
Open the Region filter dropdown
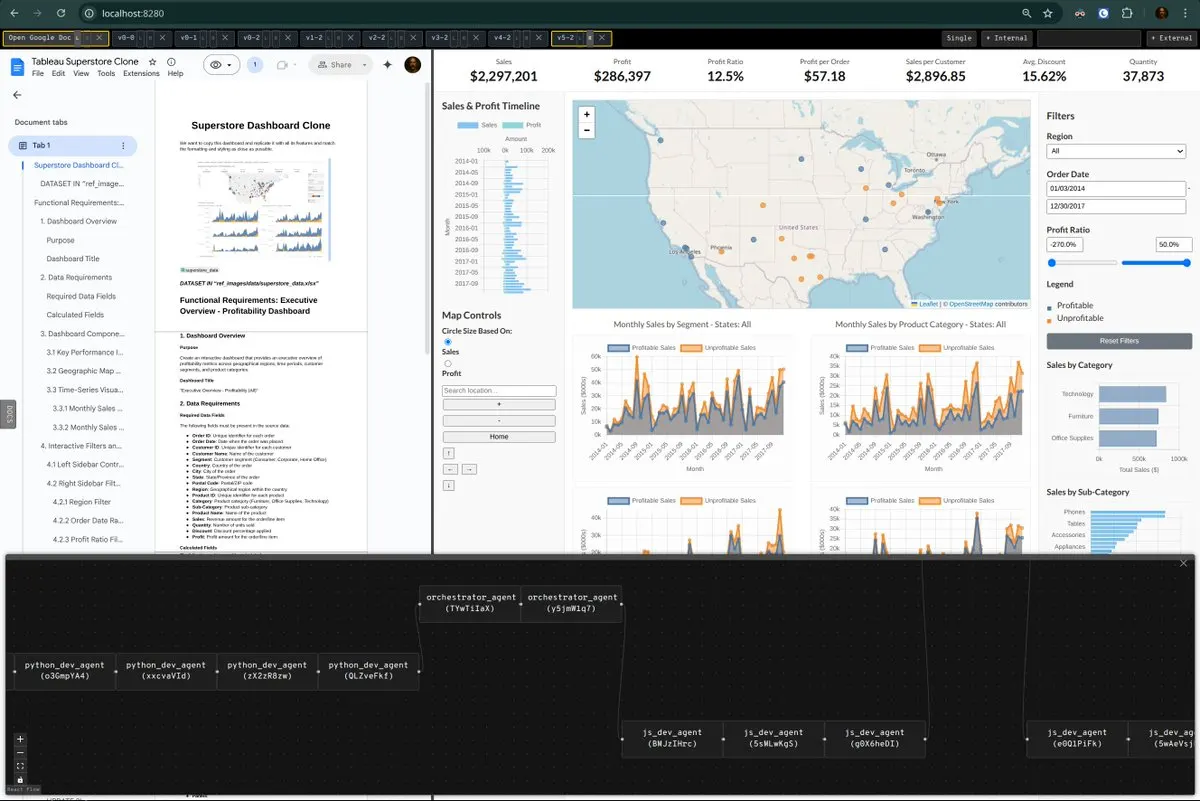click(x=1116, y=151)
